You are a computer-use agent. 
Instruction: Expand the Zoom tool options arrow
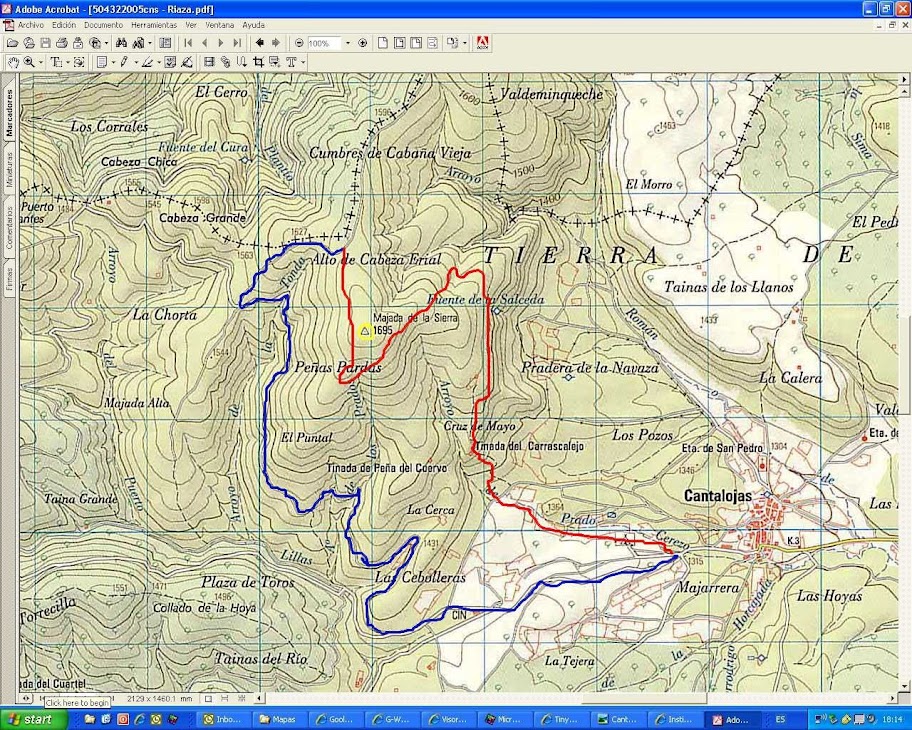pyautogui.click(x=40, y=62)
